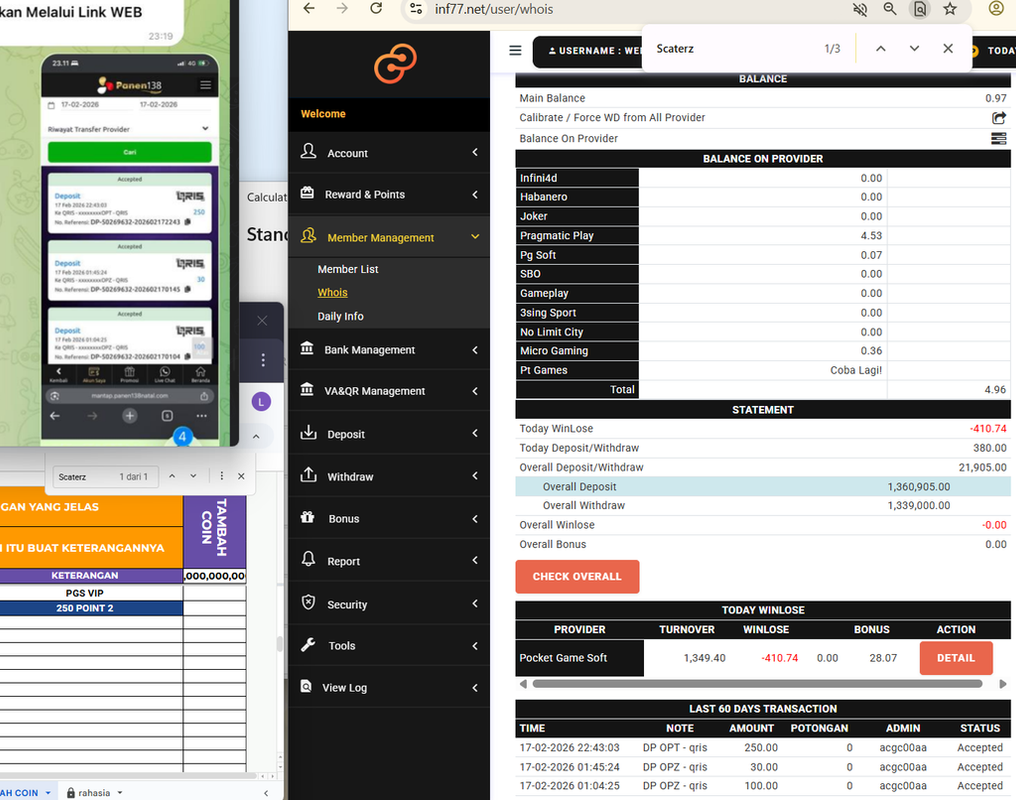Click the Overall Deposit highlighted row

click(763, 486)
